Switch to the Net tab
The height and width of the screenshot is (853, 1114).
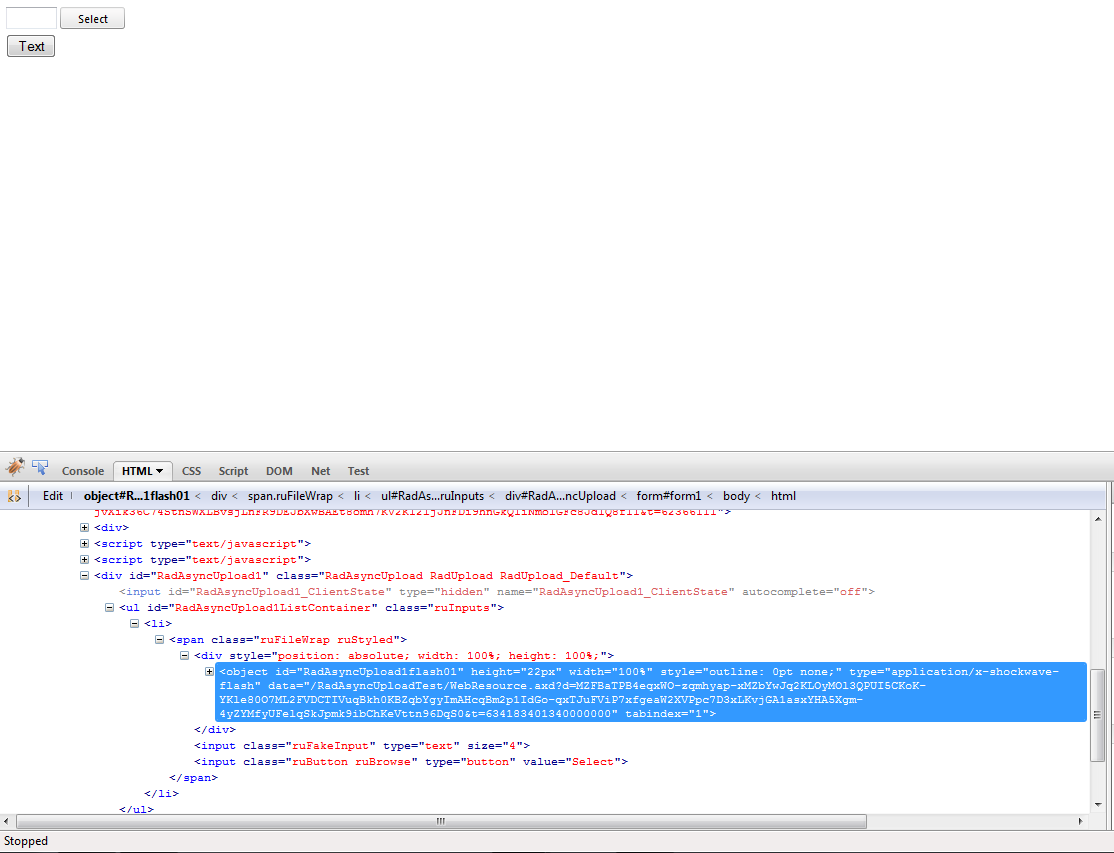(x=320, y=471)
